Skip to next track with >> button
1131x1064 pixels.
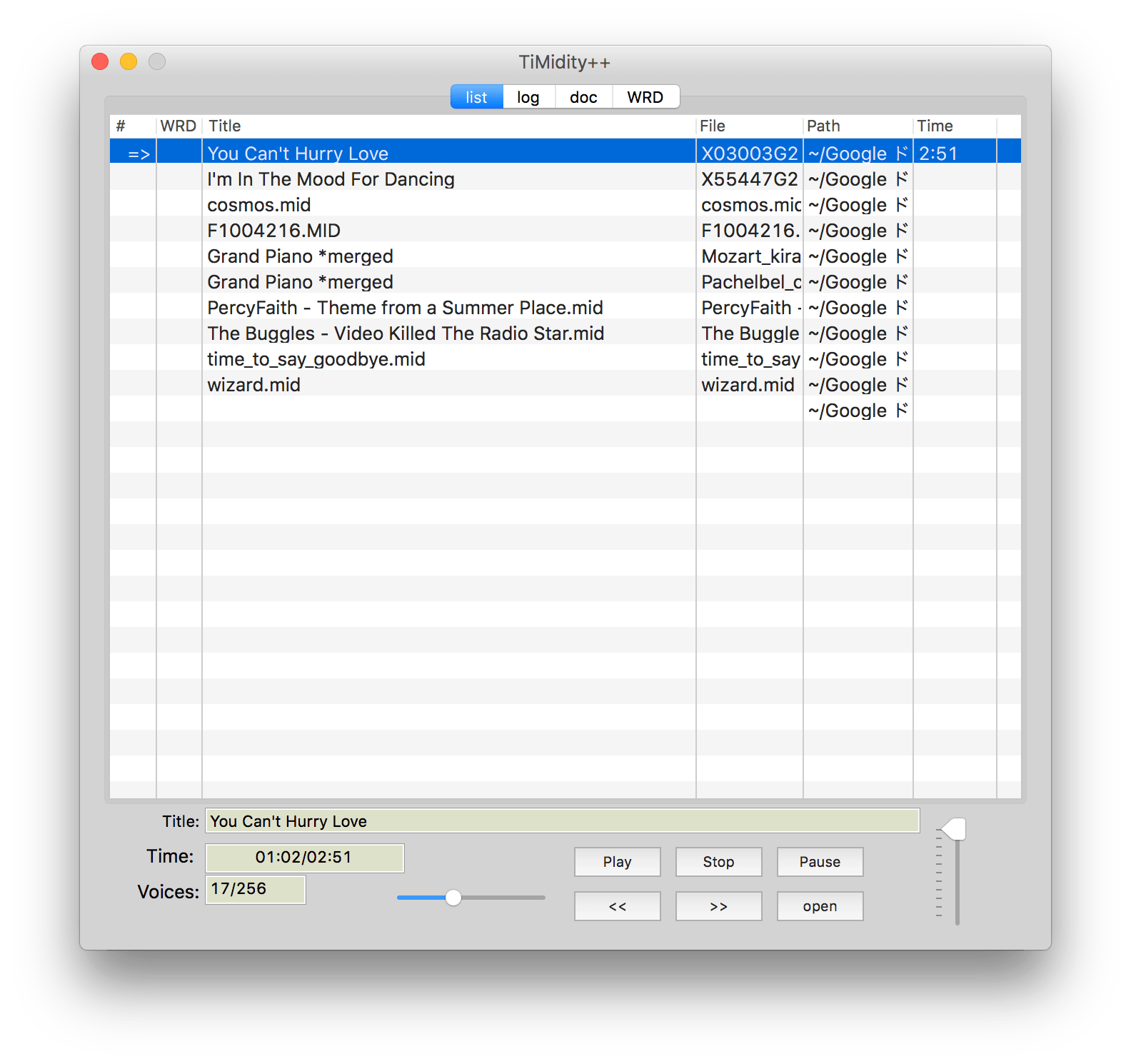tap(718, 906)
